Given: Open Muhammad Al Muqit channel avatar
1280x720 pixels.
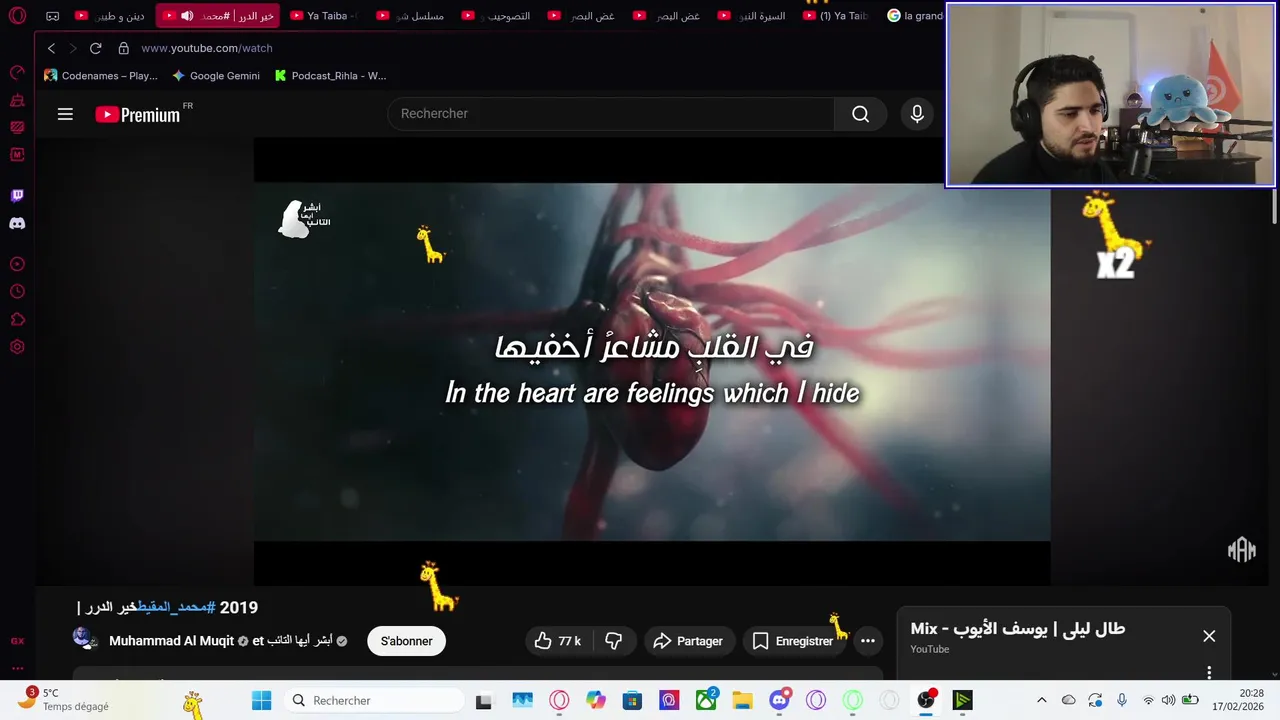Looking at the screenshot, I should click(85, 640).
